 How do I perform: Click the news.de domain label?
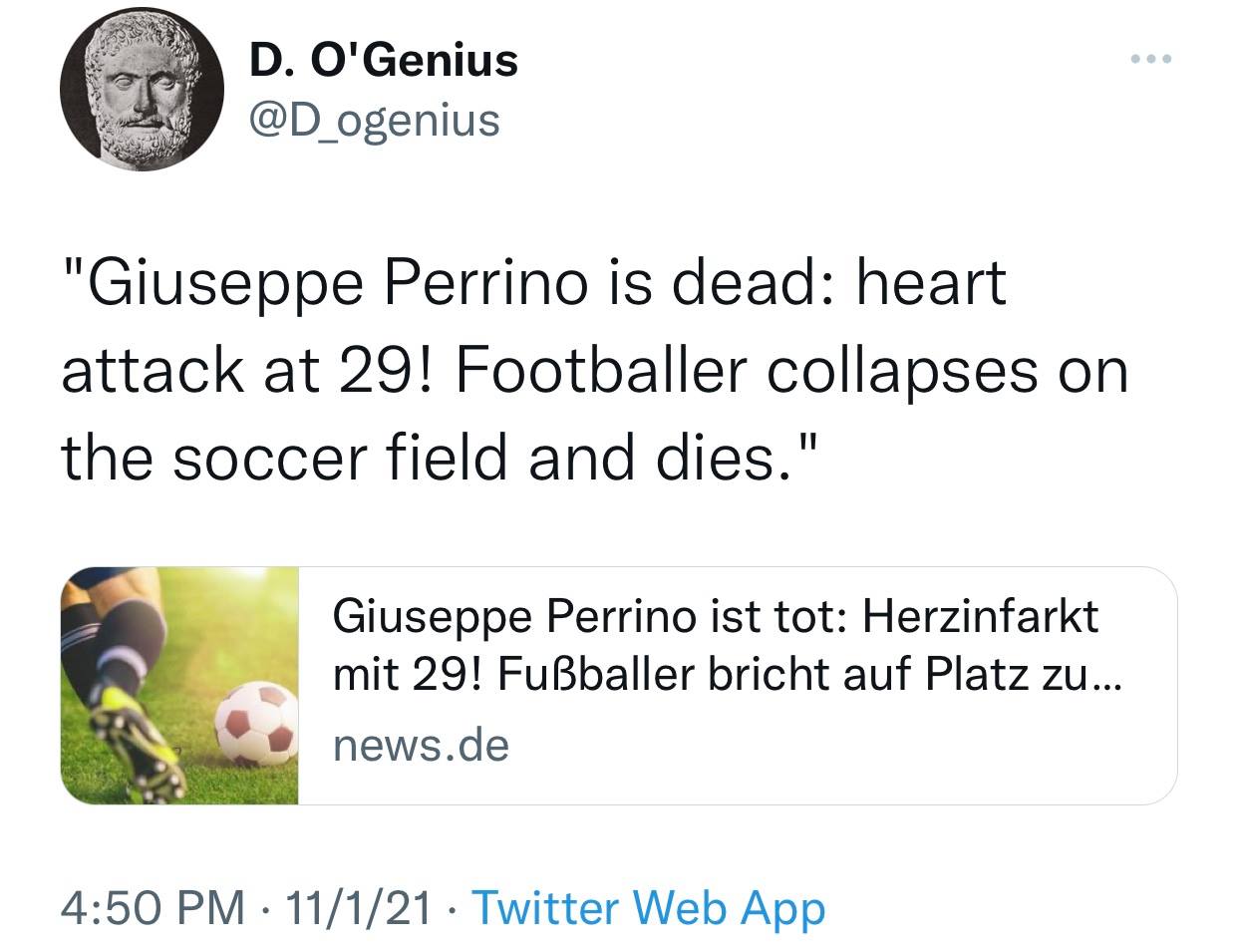point(421,745)
